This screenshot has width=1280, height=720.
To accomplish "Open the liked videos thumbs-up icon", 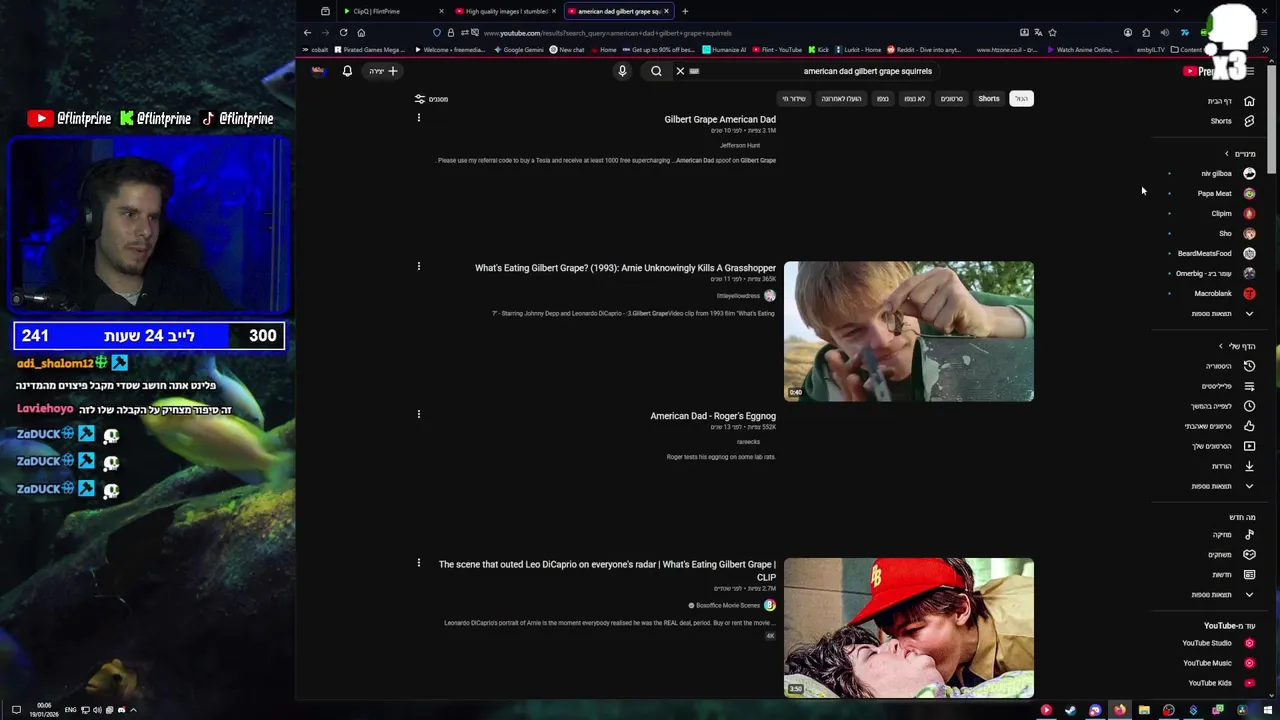I will coord(1249,426).
